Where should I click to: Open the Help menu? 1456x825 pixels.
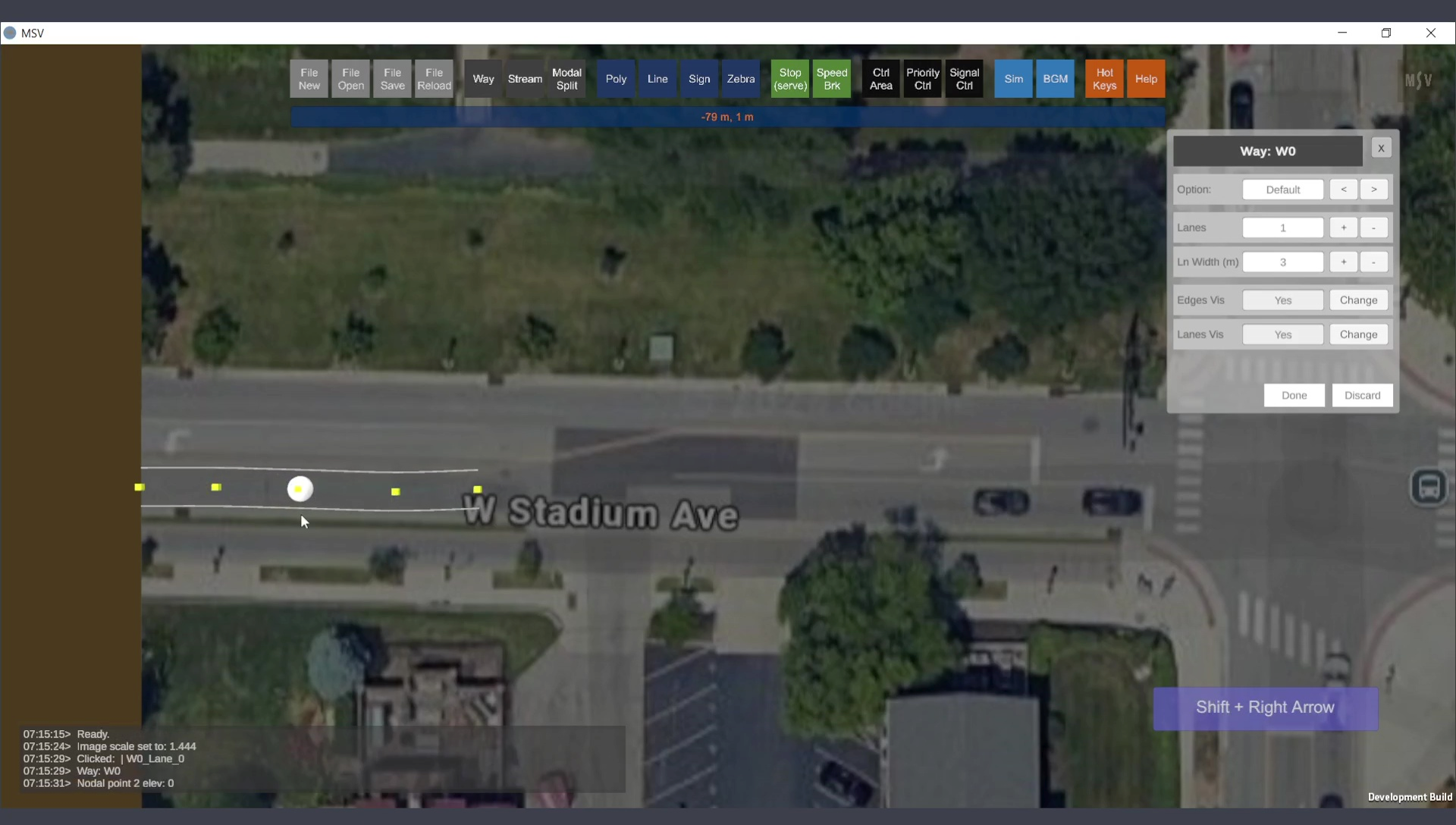tap(1146, 79)
